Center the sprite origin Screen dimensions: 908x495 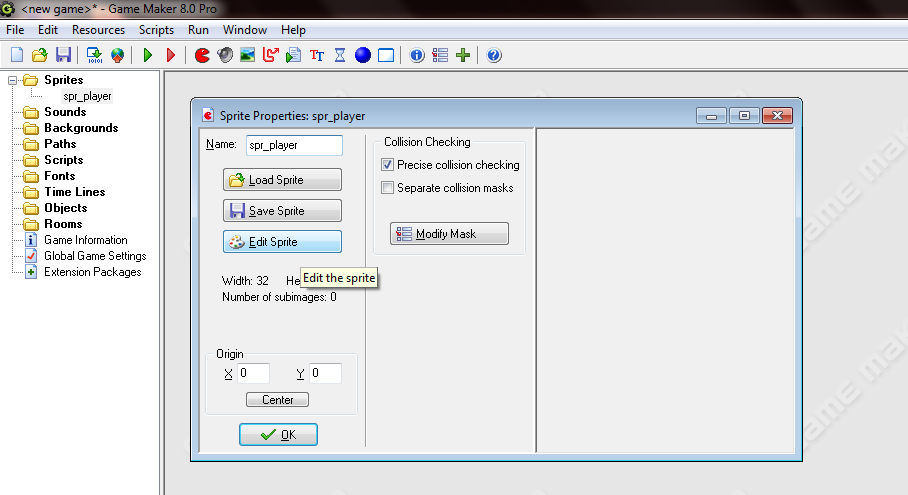pyautogui.click(x=277, y=399)
